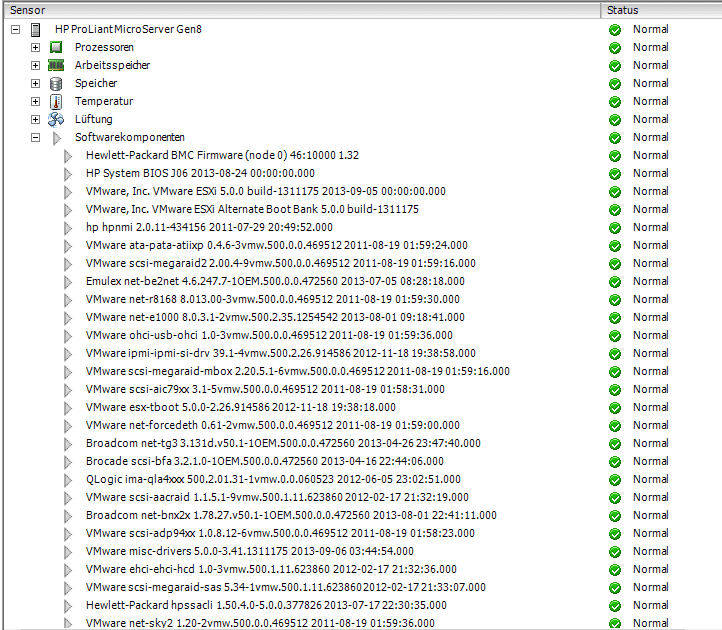The width and height of the screenshot is (722, 630).
Task: Expand the Speicher node
Action: (35, 83)
